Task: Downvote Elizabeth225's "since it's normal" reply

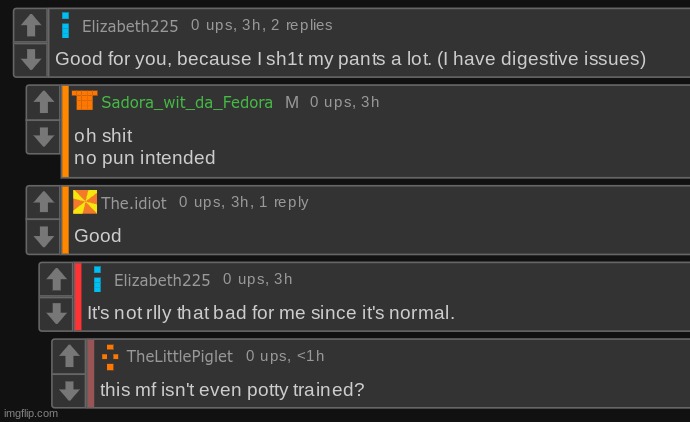Action: pyautogui.click(x=56, y=313)
